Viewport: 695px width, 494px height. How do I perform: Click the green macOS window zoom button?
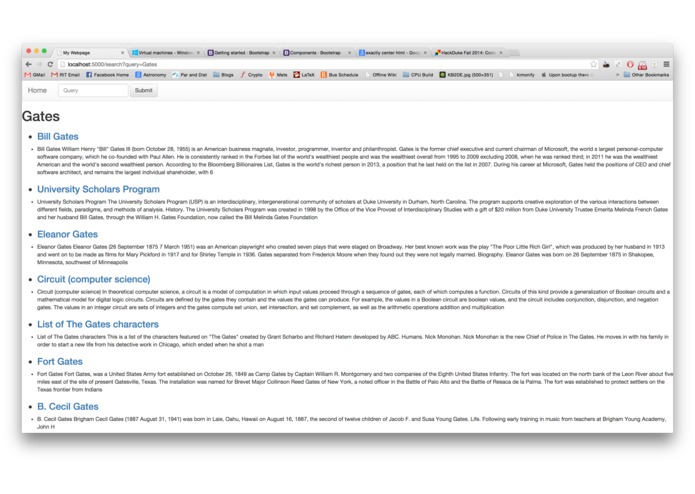coord(44,51)
